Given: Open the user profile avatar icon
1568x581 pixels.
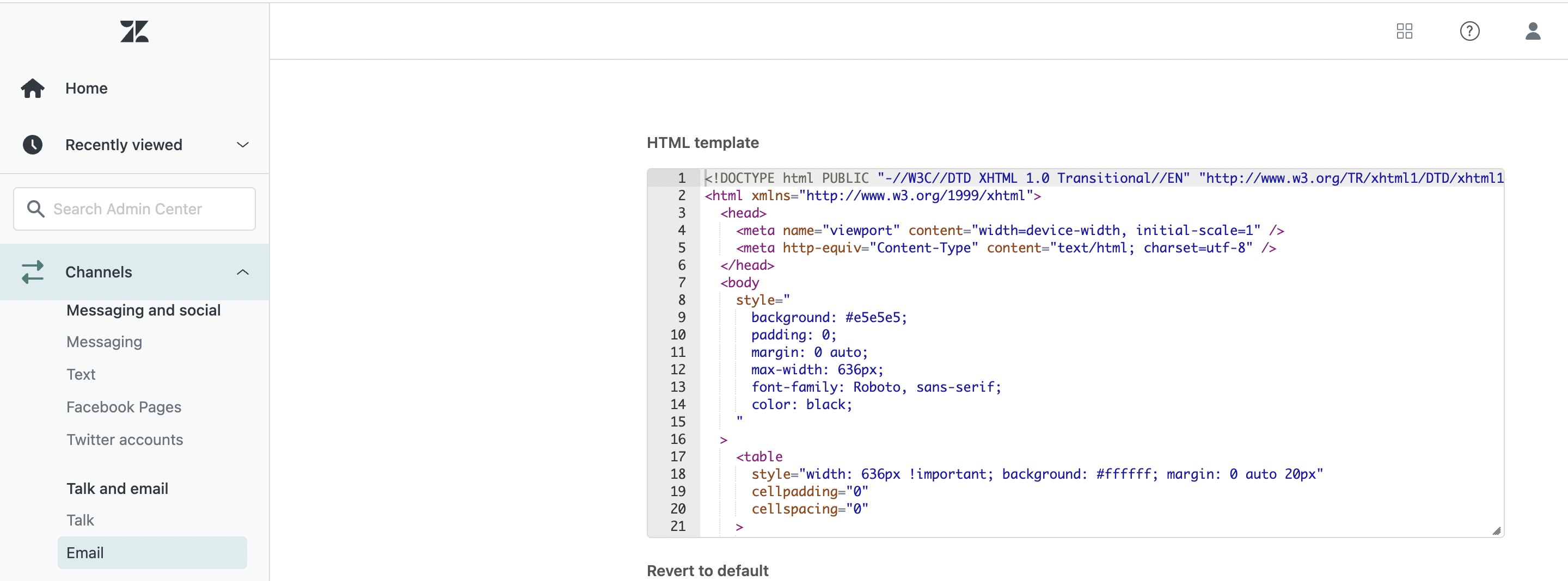Looking at the screenshot, I should (1532, 31).
